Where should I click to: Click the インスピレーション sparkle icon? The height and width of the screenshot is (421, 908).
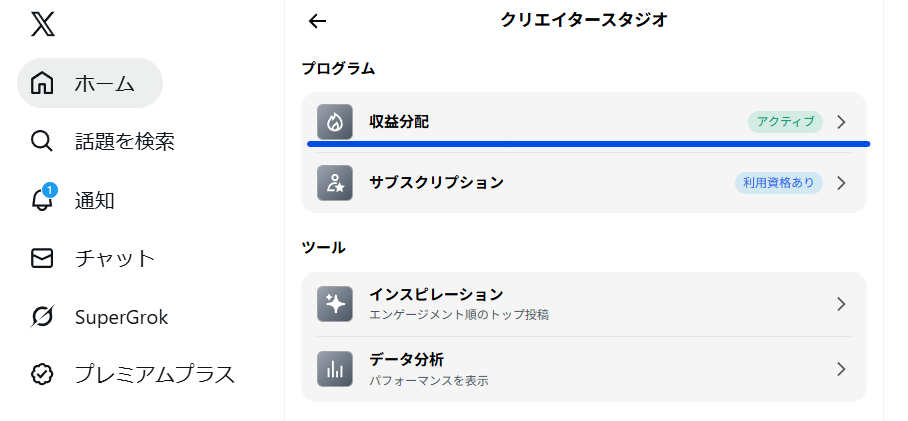(x=335, y=304)
